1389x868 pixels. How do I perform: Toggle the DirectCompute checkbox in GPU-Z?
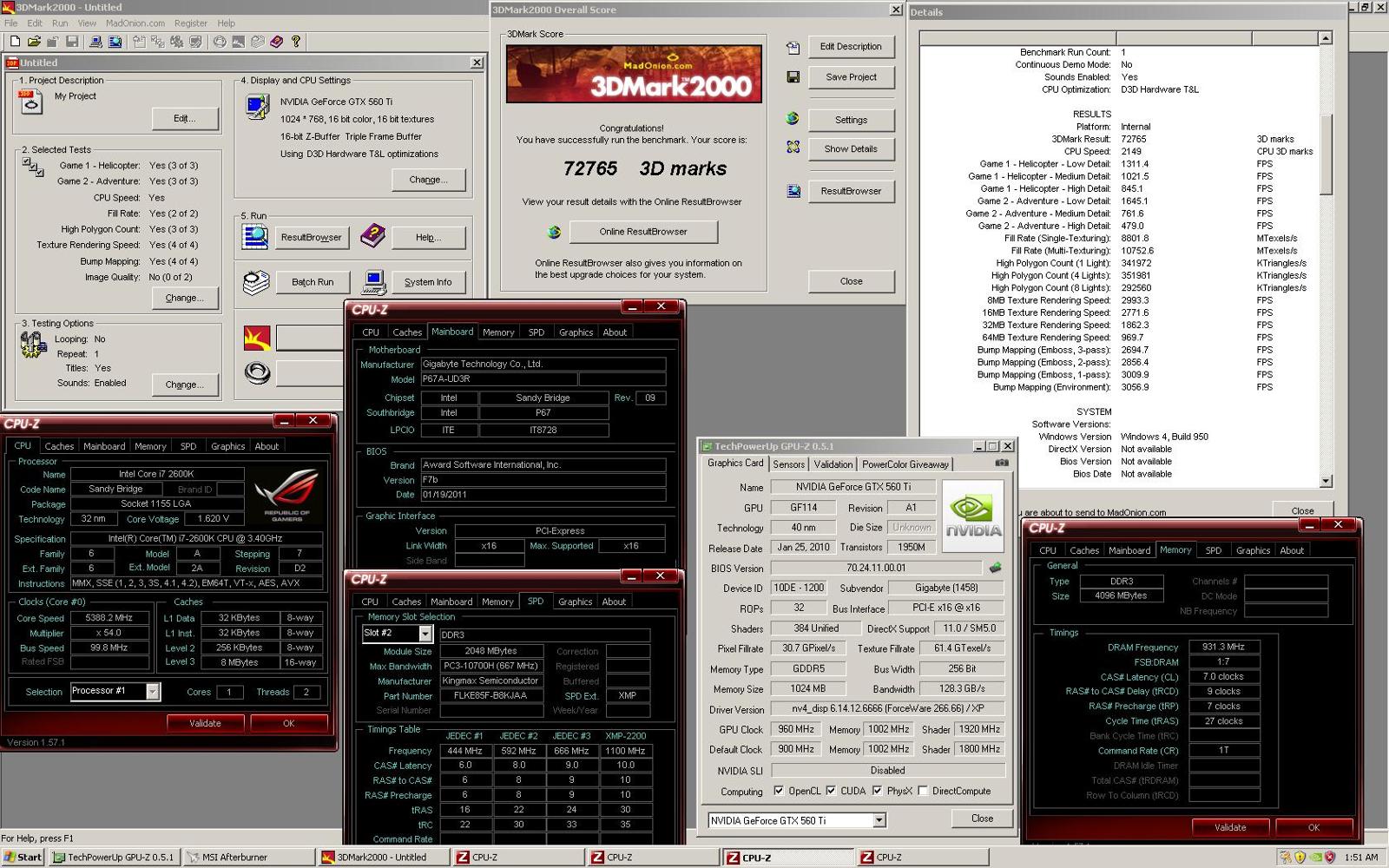pyautogui.click(x=922, y=791)
